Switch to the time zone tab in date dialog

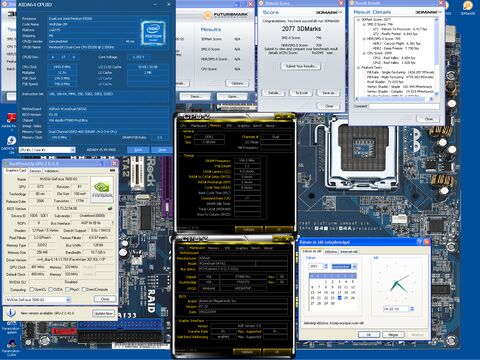click(x=331, y=251)
